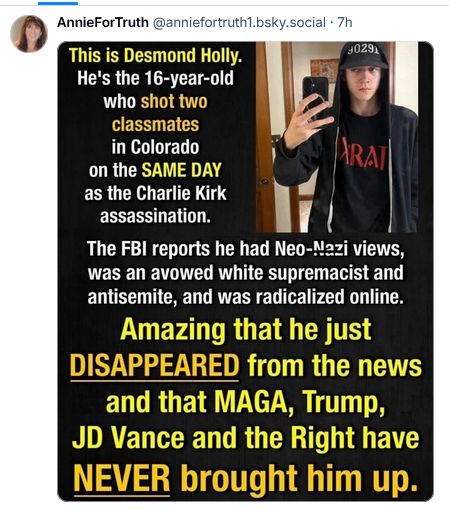449x510 pixels.
Task: Click the yellow 'This is Desmond Holly.' headline
Action: (155, 55)
